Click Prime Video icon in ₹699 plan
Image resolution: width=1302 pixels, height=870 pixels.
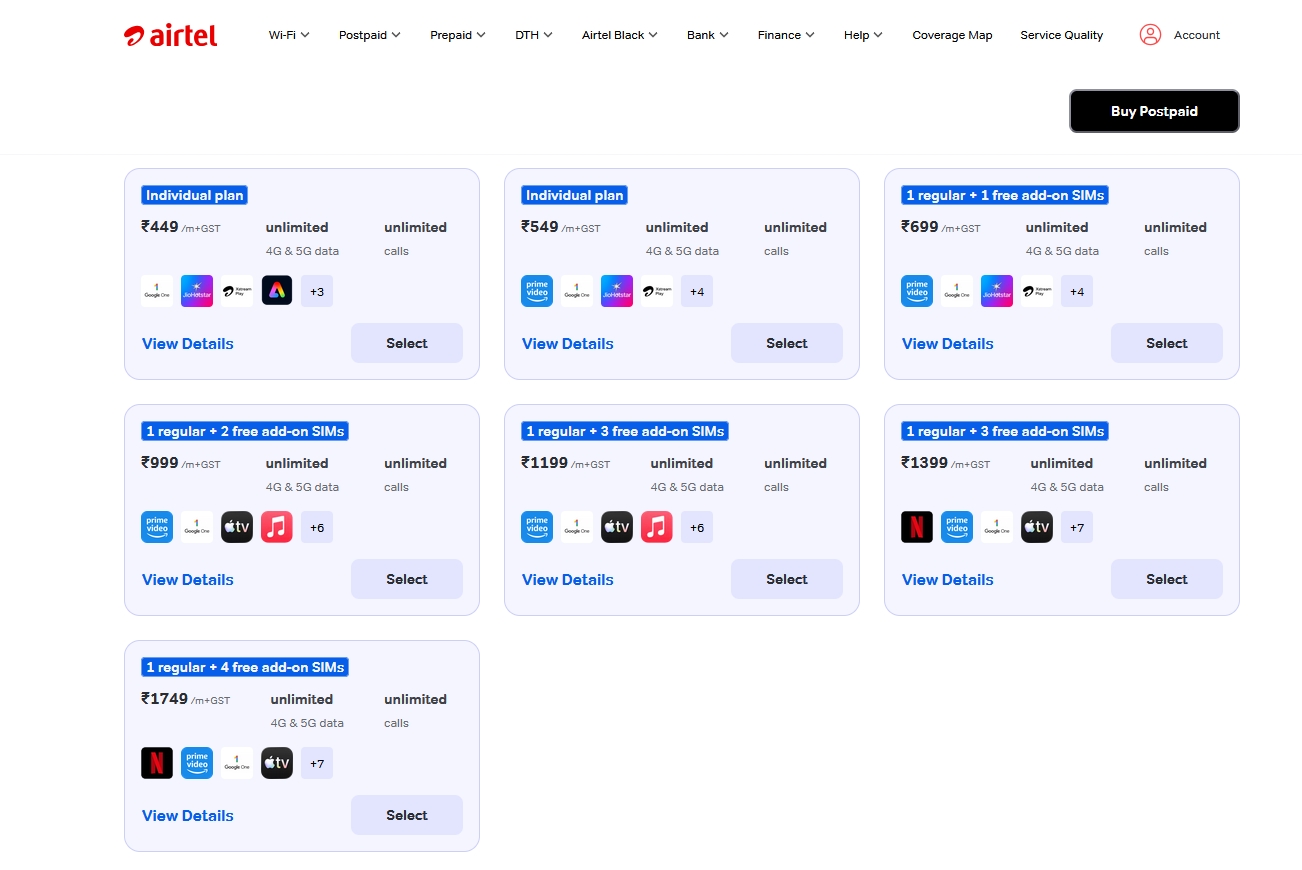click(x=917, y=291)
